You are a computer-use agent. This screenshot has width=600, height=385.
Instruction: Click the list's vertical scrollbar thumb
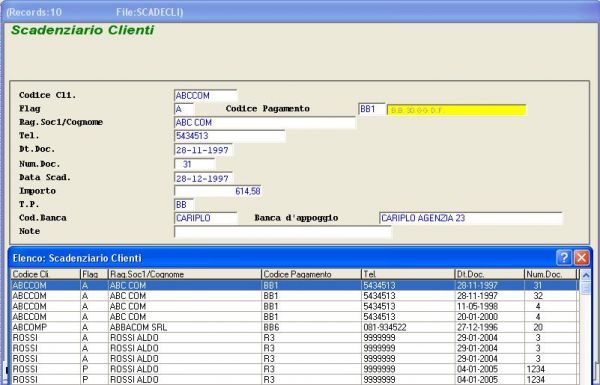click(x=585, y=287)
